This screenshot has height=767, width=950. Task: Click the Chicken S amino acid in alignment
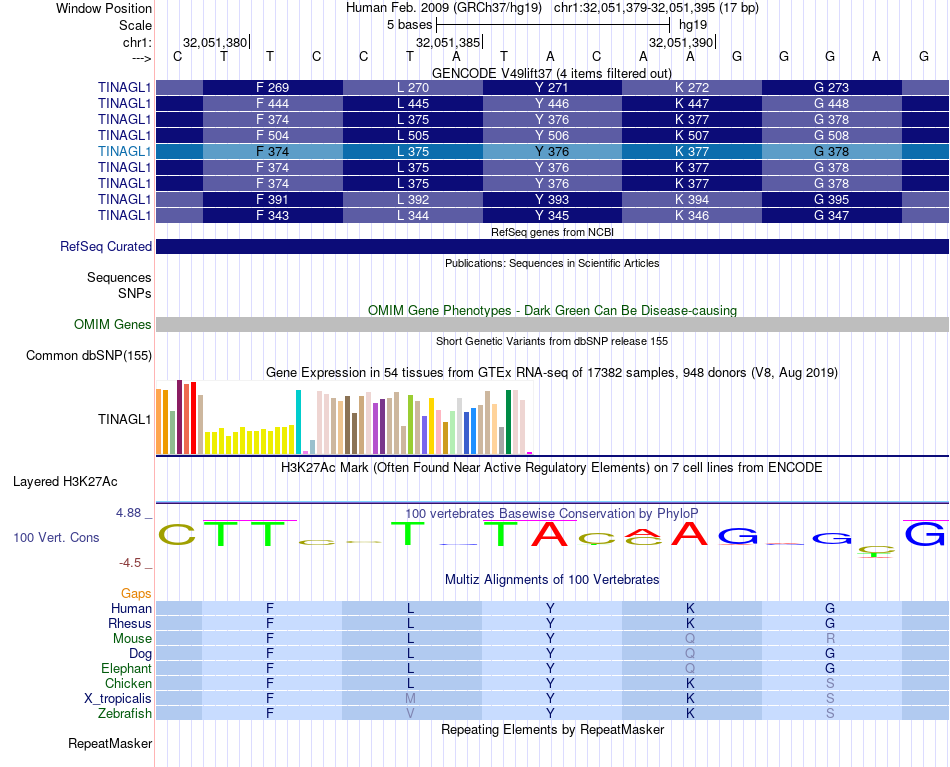pyautogui.click(x=830, y=683)
